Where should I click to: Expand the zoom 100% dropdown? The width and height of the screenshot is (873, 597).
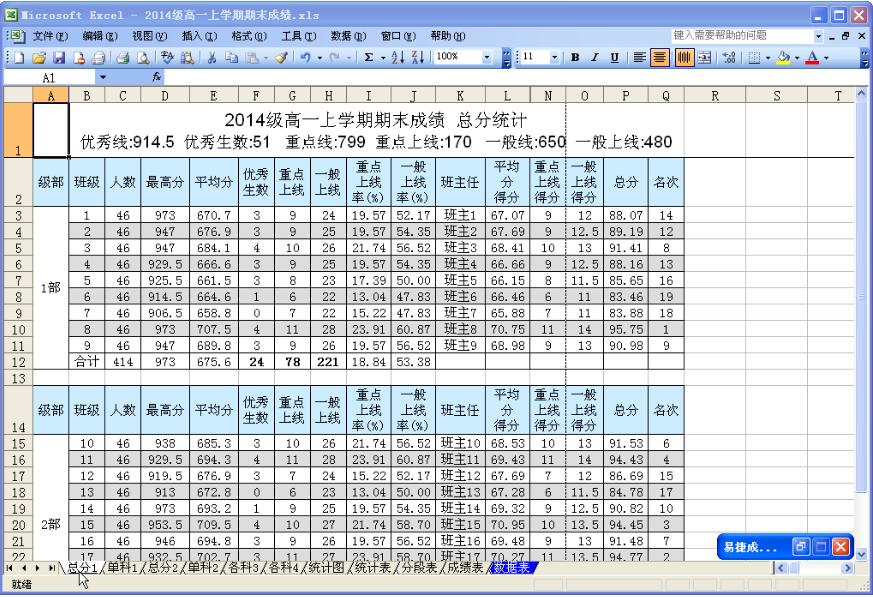pos(487,57)
